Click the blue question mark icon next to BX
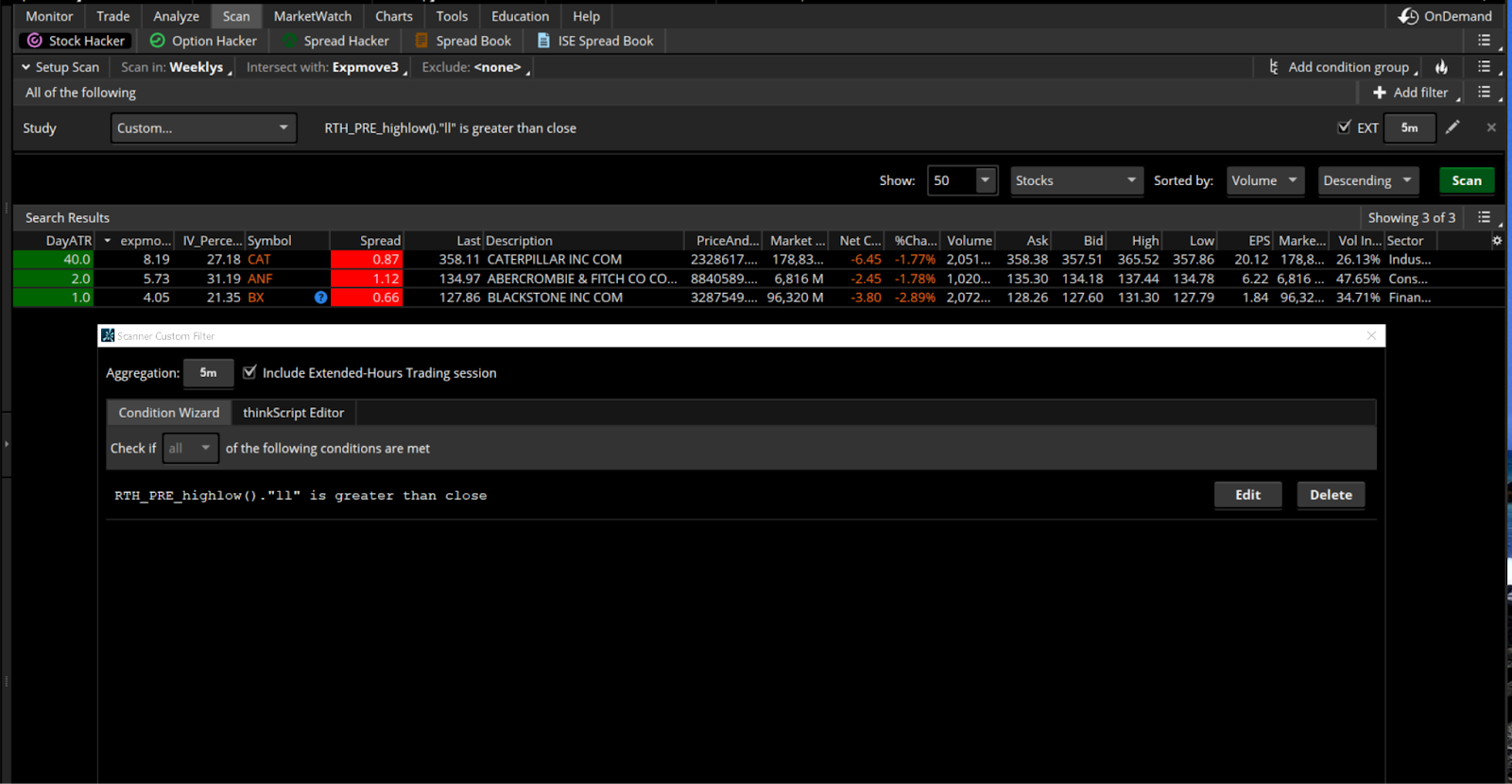The width and height of the screenshot is (1512, 784). pyautogui.click(x=320, y=298)
